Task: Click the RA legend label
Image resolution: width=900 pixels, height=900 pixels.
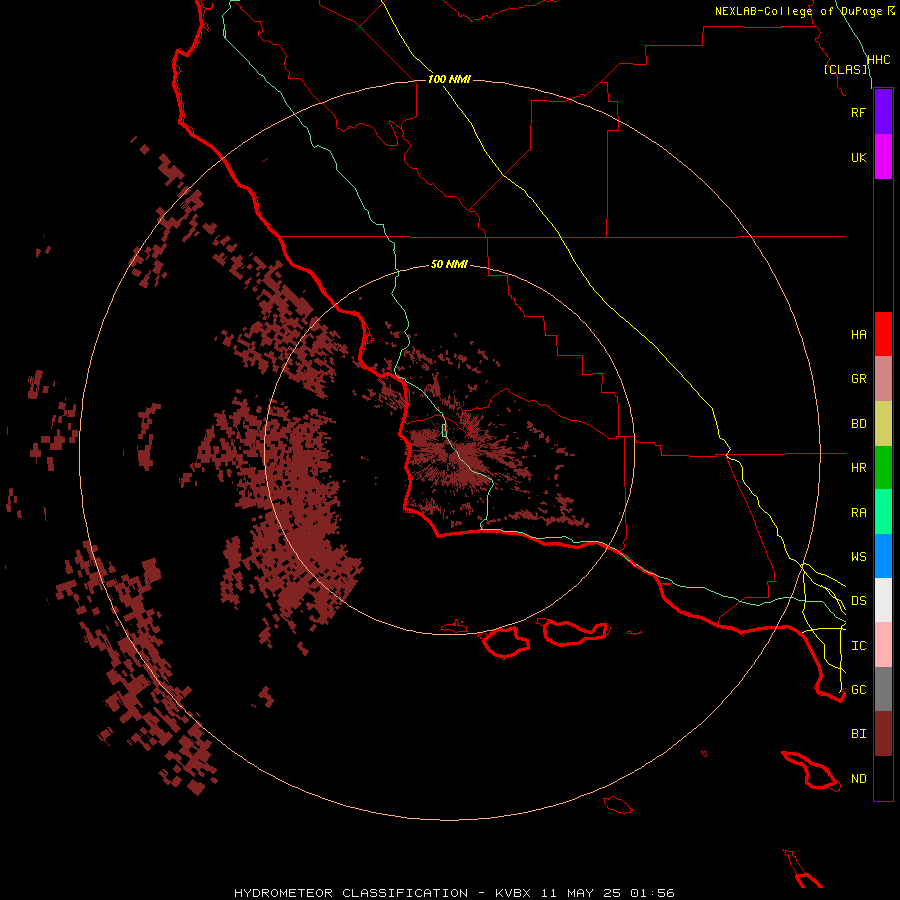Action: tap(858, 513)
